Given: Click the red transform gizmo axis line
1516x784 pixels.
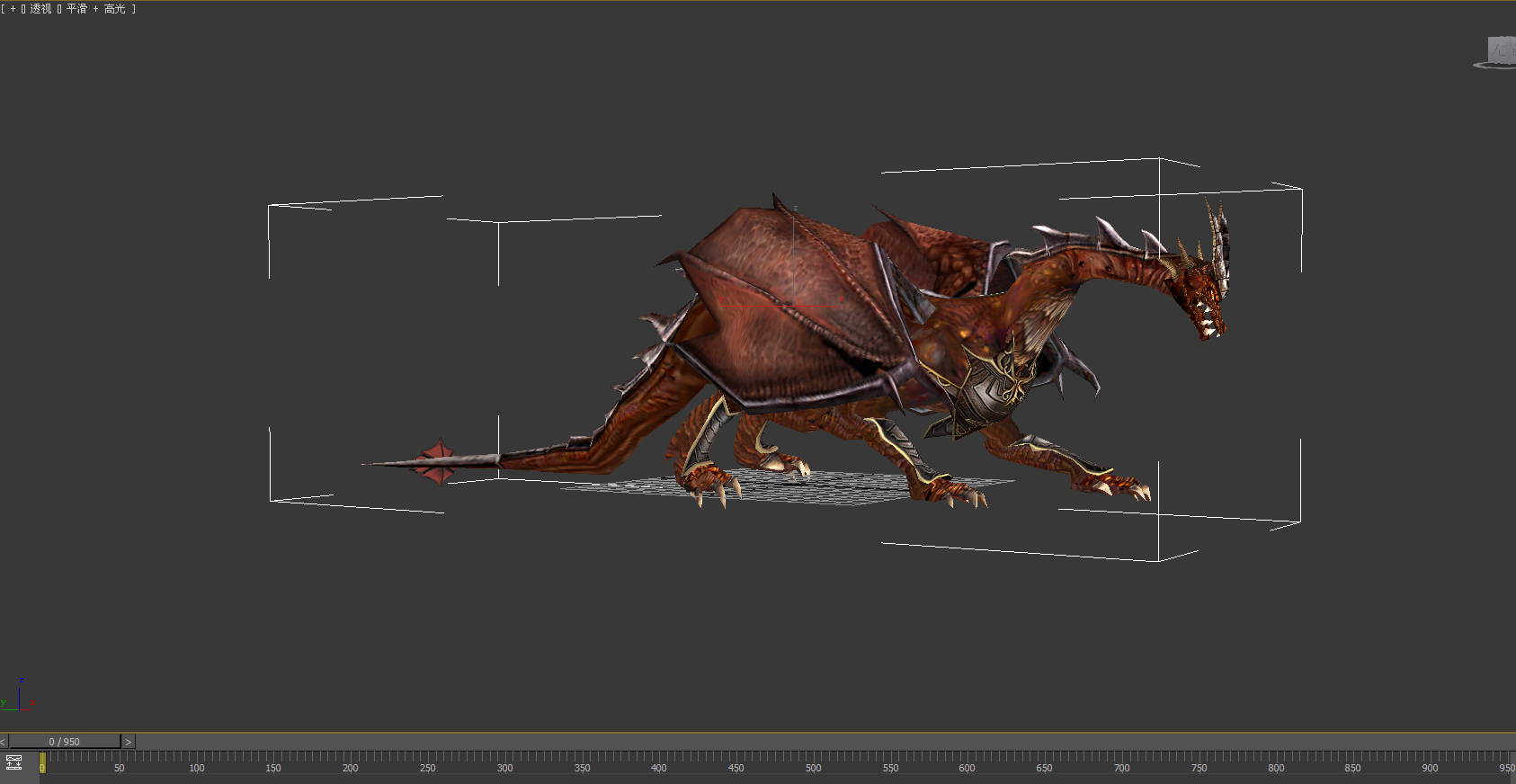Looking at the screenshot, I should (x=773, y=307).
